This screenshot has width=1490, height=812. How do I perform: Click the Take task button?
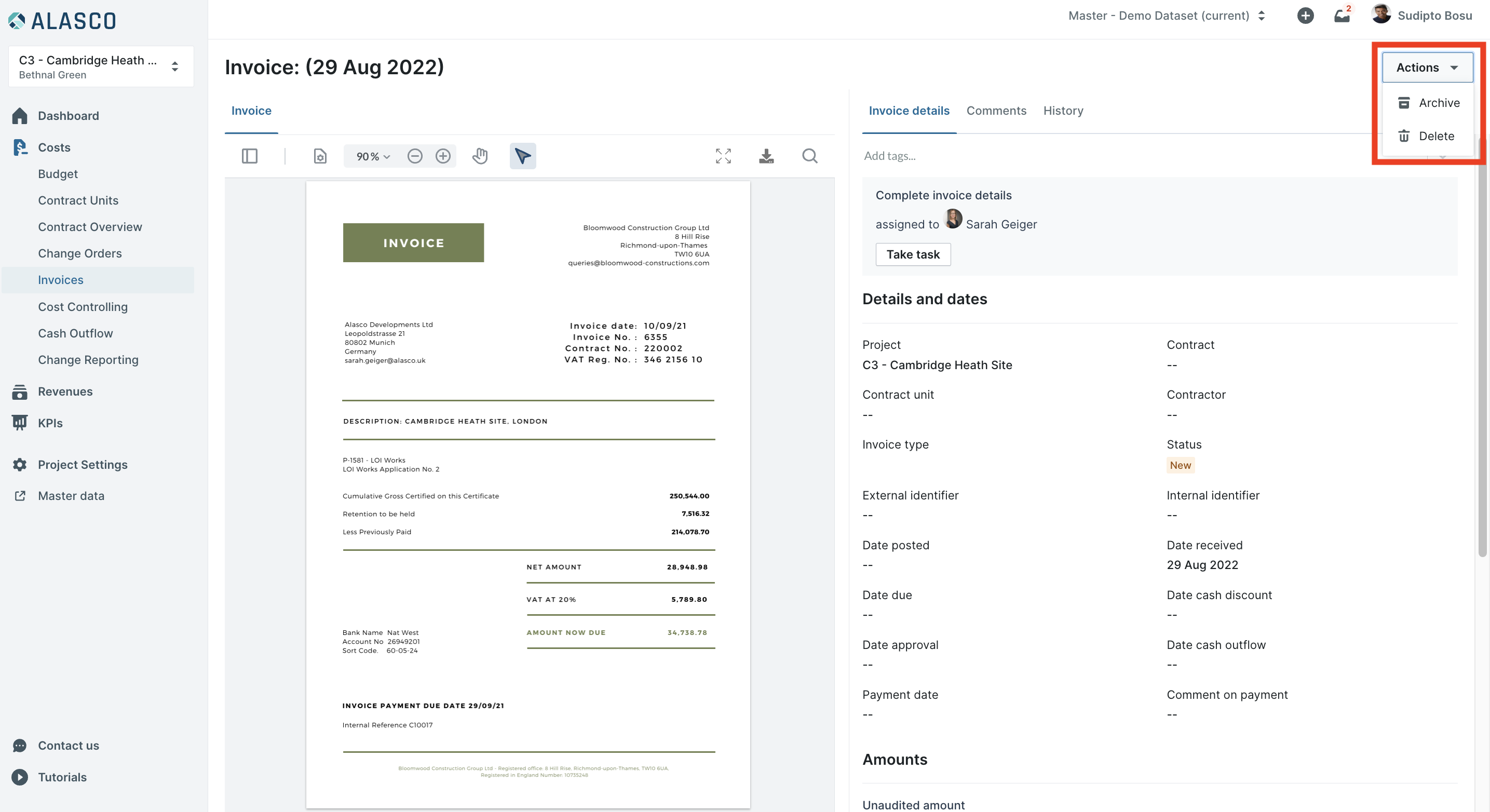(913, 254)
